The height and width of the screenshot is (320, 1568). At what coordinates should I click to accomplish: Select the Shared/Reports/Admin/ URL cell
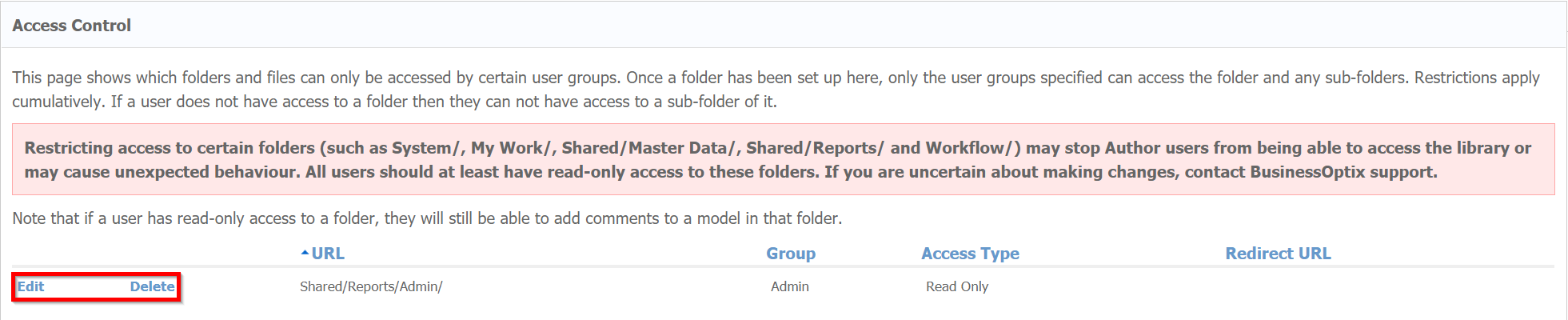371,286
